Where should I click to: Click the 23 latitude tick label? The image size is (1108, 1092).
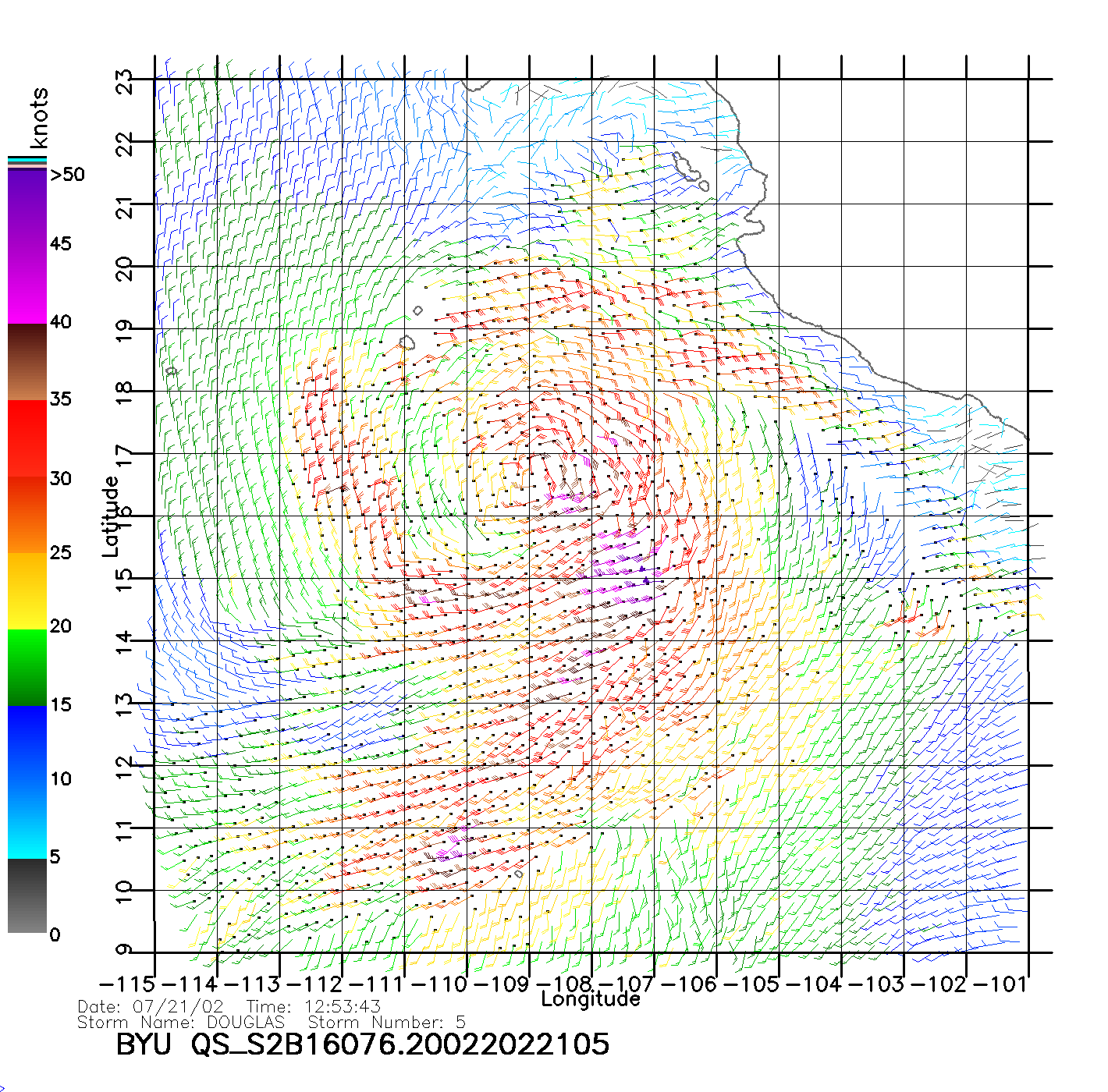click(x=125, y=82)
